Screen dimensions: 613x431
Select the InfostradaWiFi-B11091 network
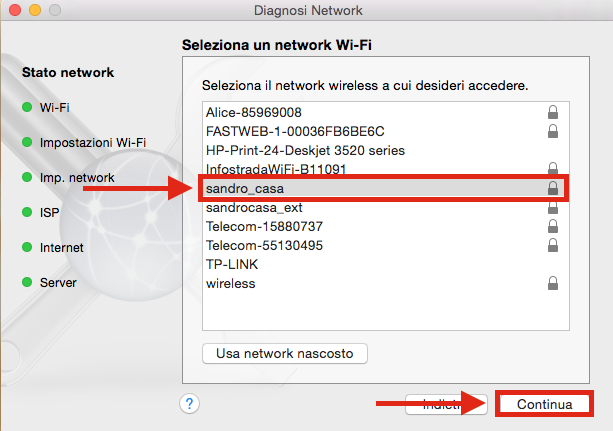[385, 169]
